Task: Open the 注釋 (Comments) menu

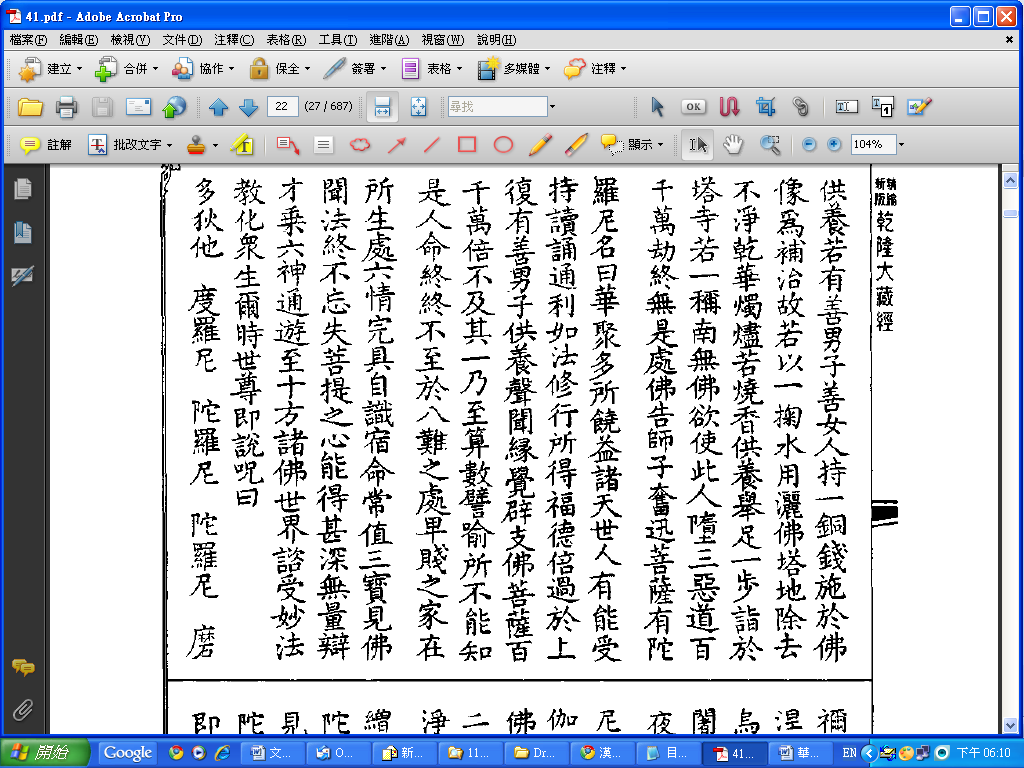Action: click(234, 40)
